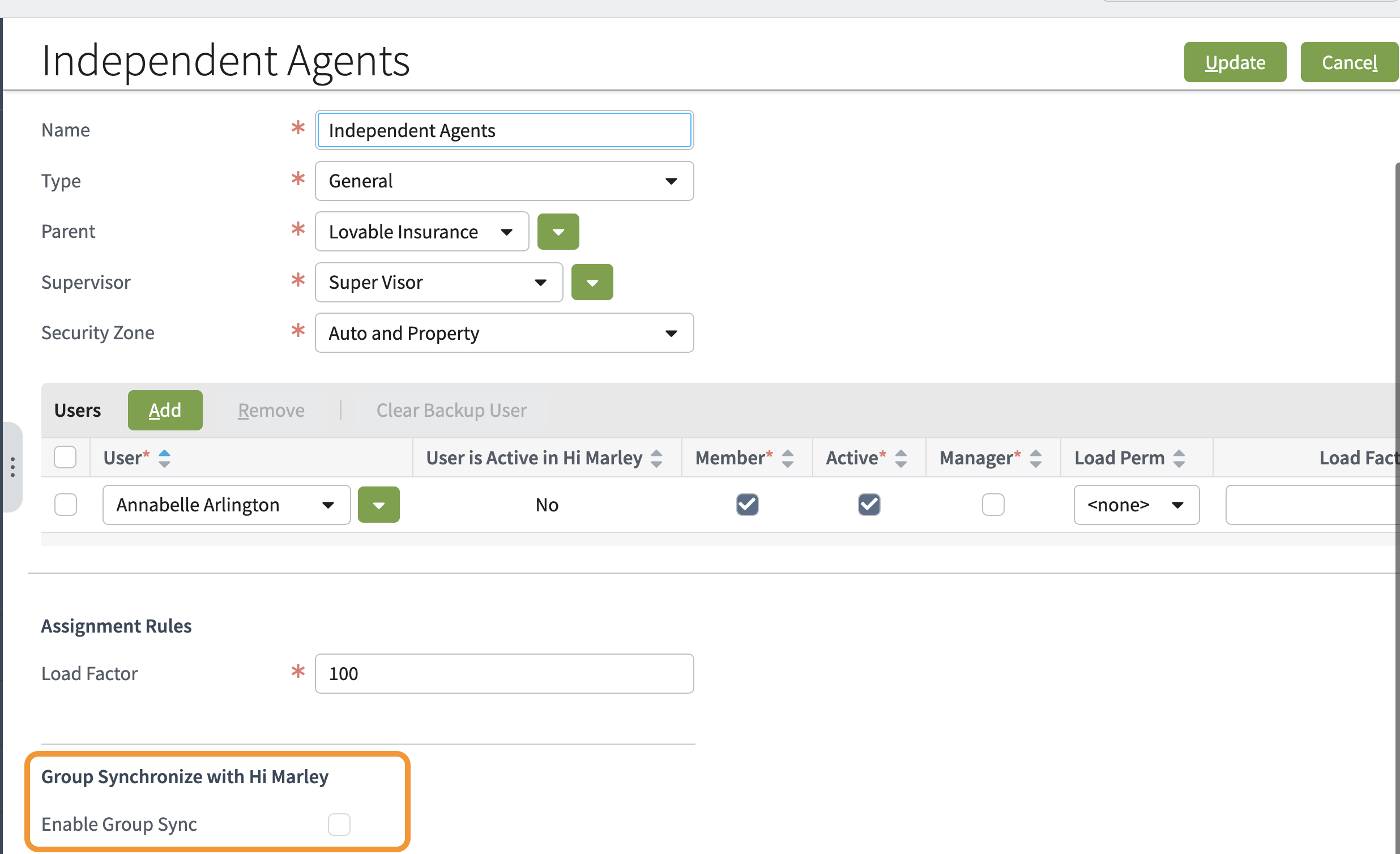Enable Group Sync checkbox

point(339,824)
